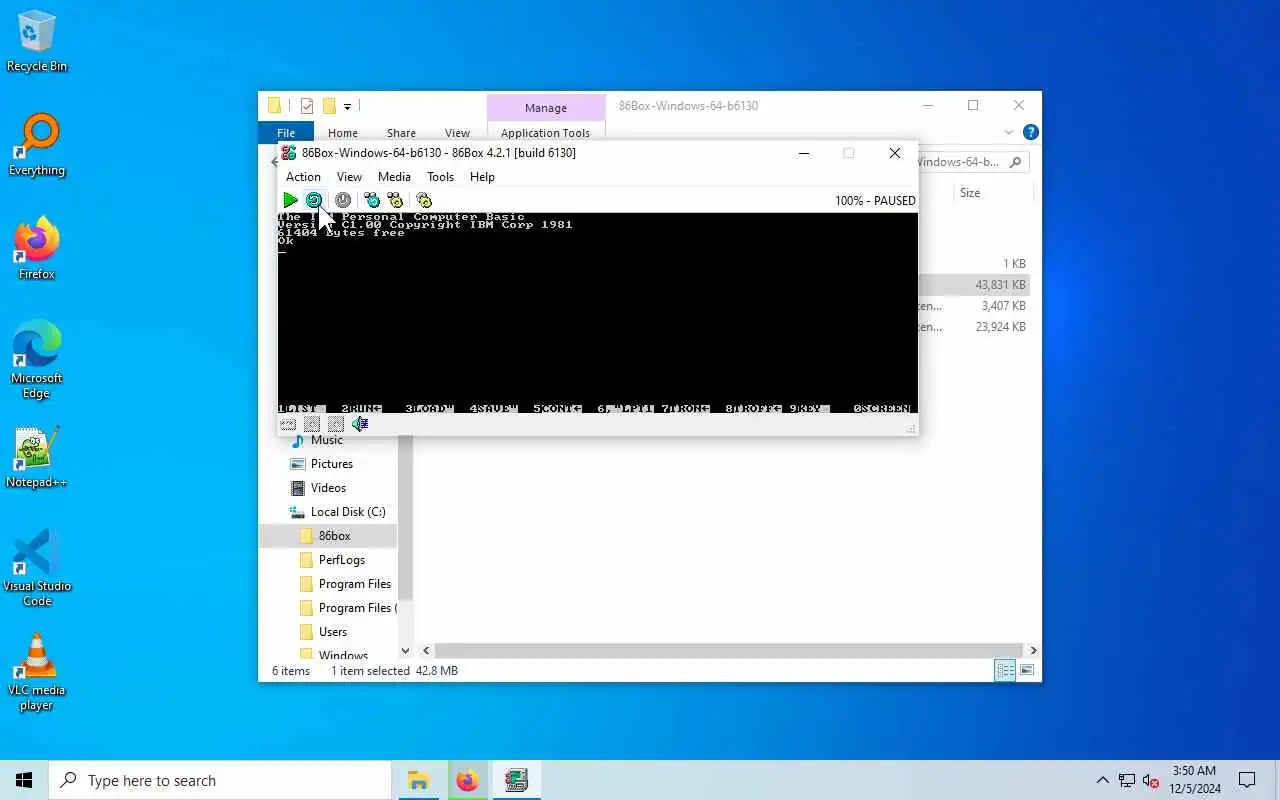This screenshot has height=800, width=1280.
Task: Send Ctrl+Alt+Esc via toolbar icon
Action: tap(395, 200)
